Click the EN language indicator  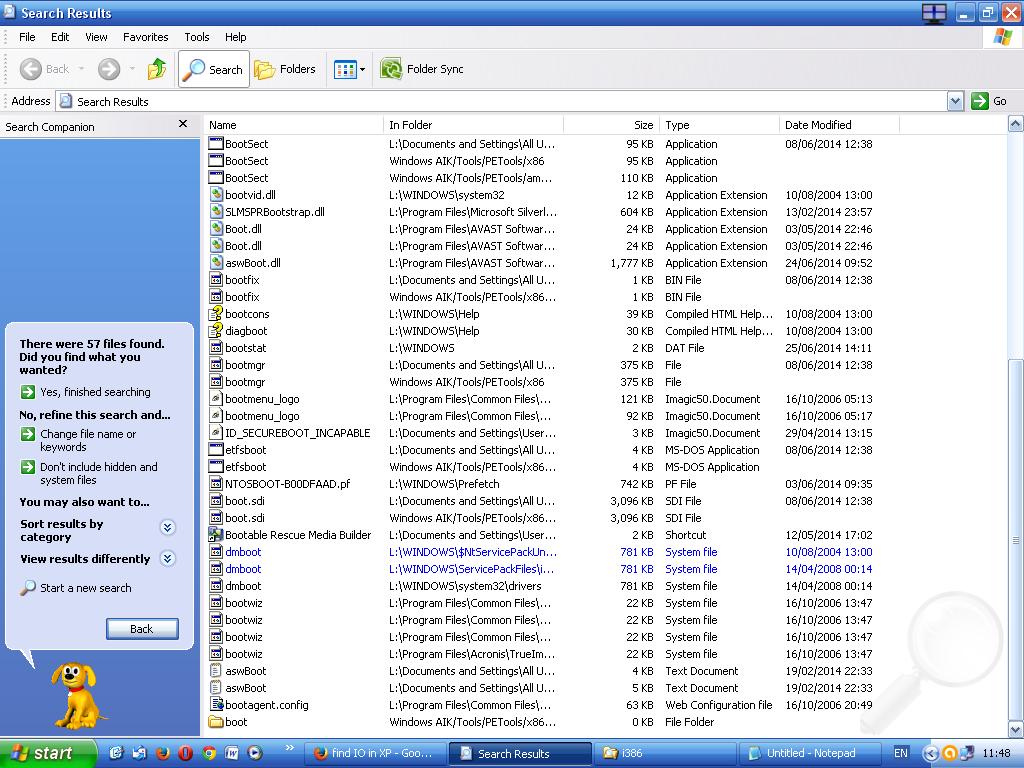(x=901, y=753)
